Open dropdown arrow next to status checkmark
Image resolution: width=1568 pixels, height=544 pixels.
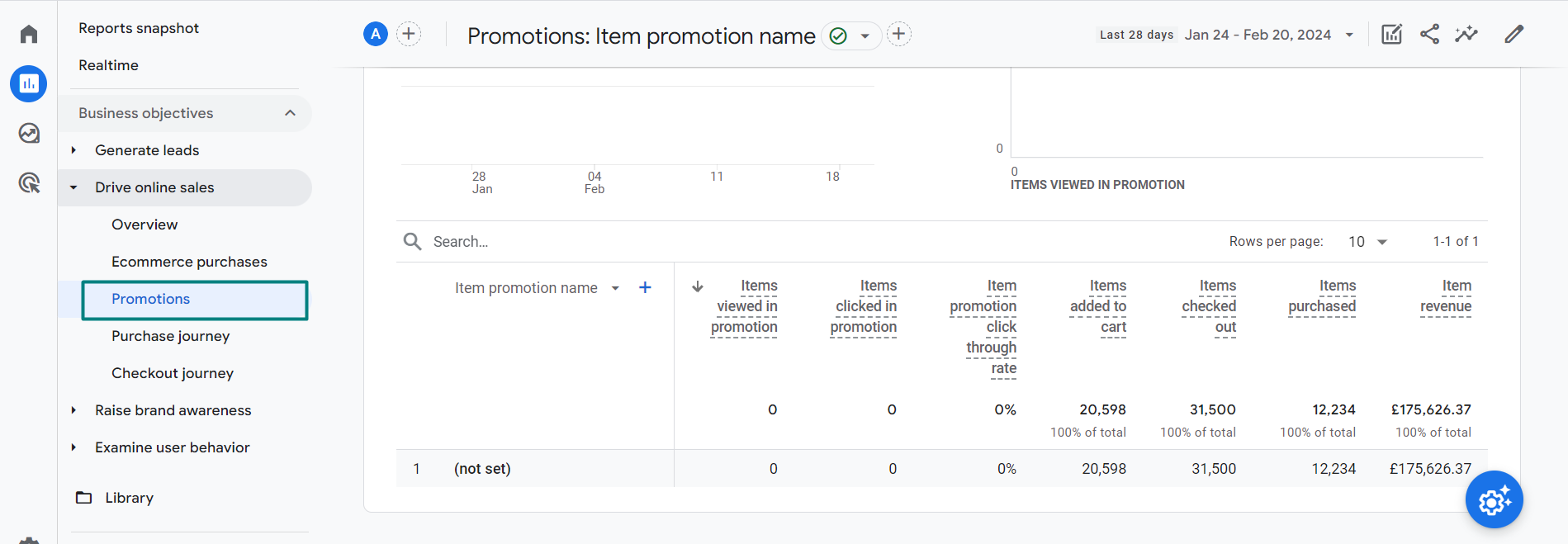pyautogui.click(x=865, y=35)
